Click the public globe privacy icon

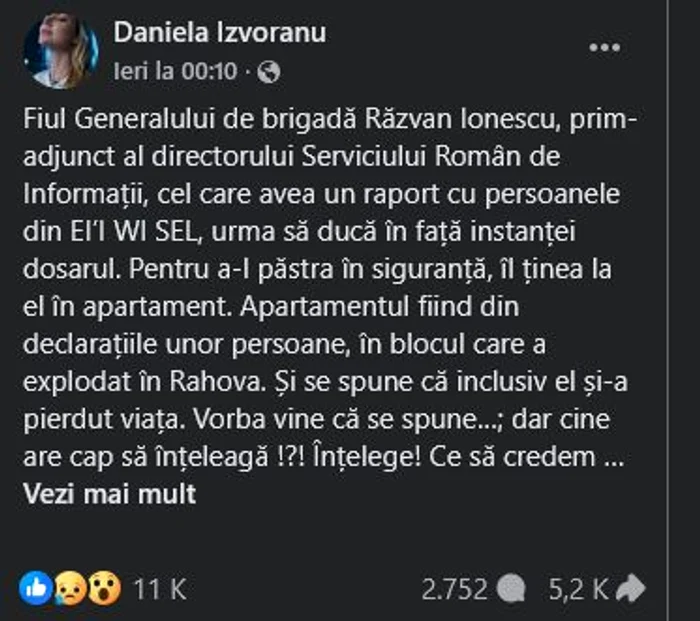coord(270,73)
